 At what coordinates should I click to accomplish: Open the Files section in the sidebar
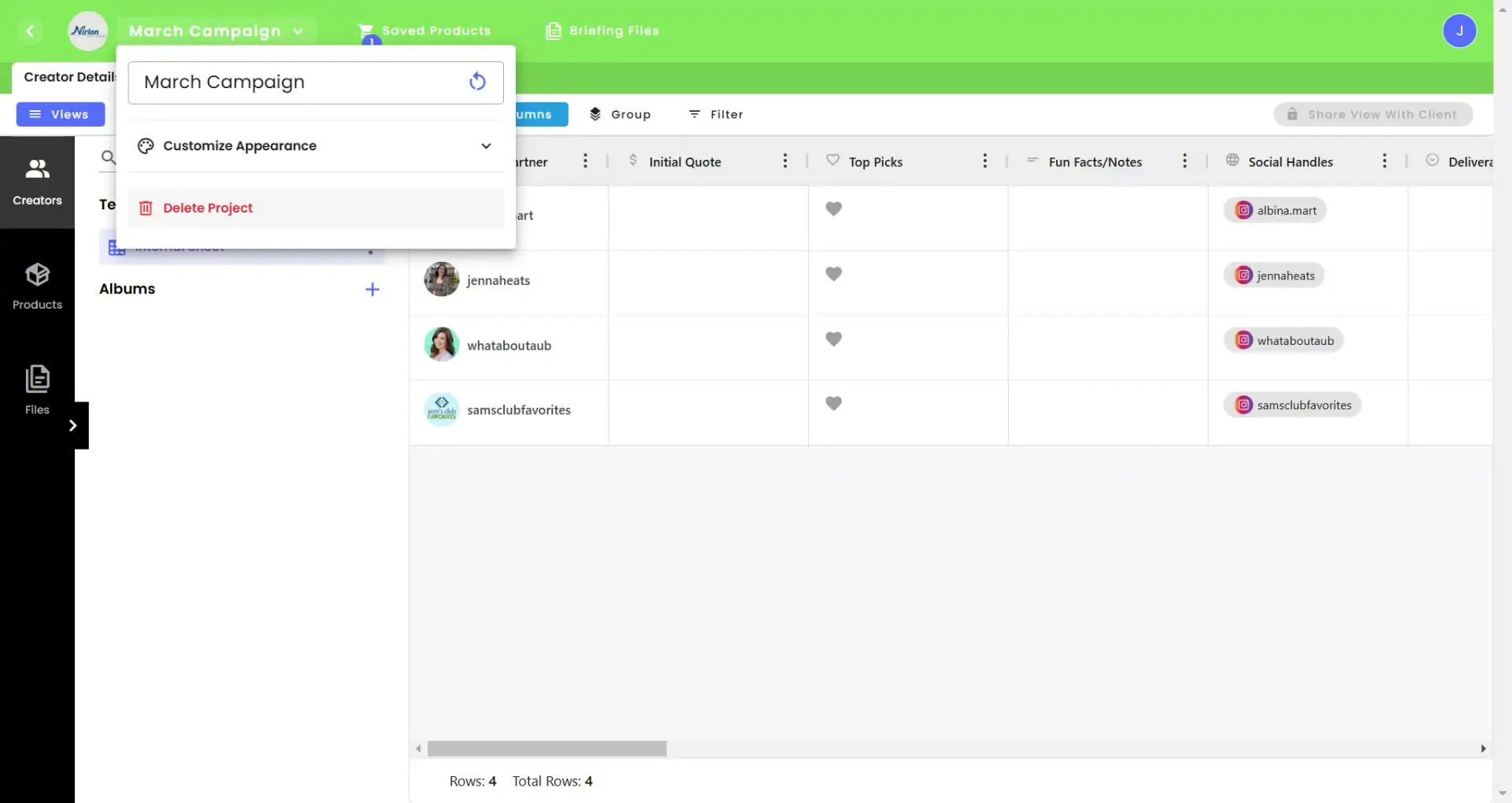point(36,389)
